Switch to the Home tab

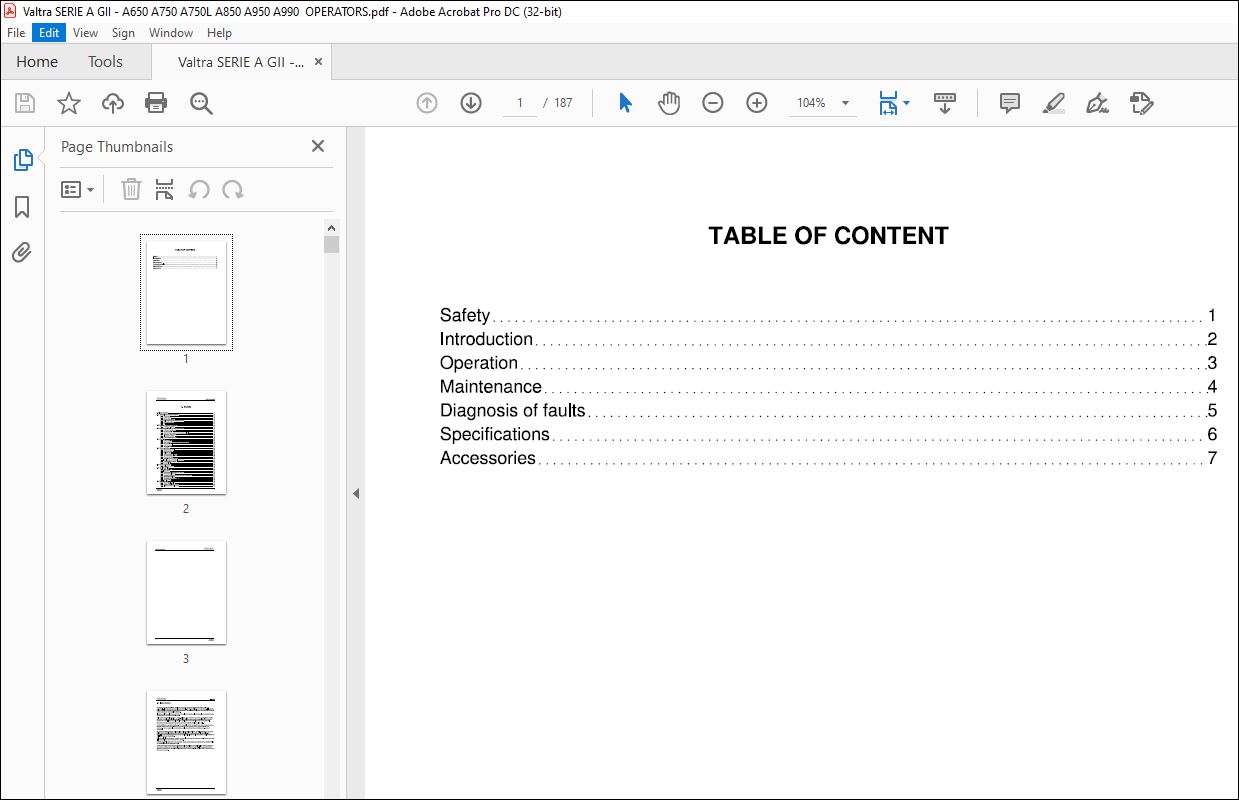(37, 62)
